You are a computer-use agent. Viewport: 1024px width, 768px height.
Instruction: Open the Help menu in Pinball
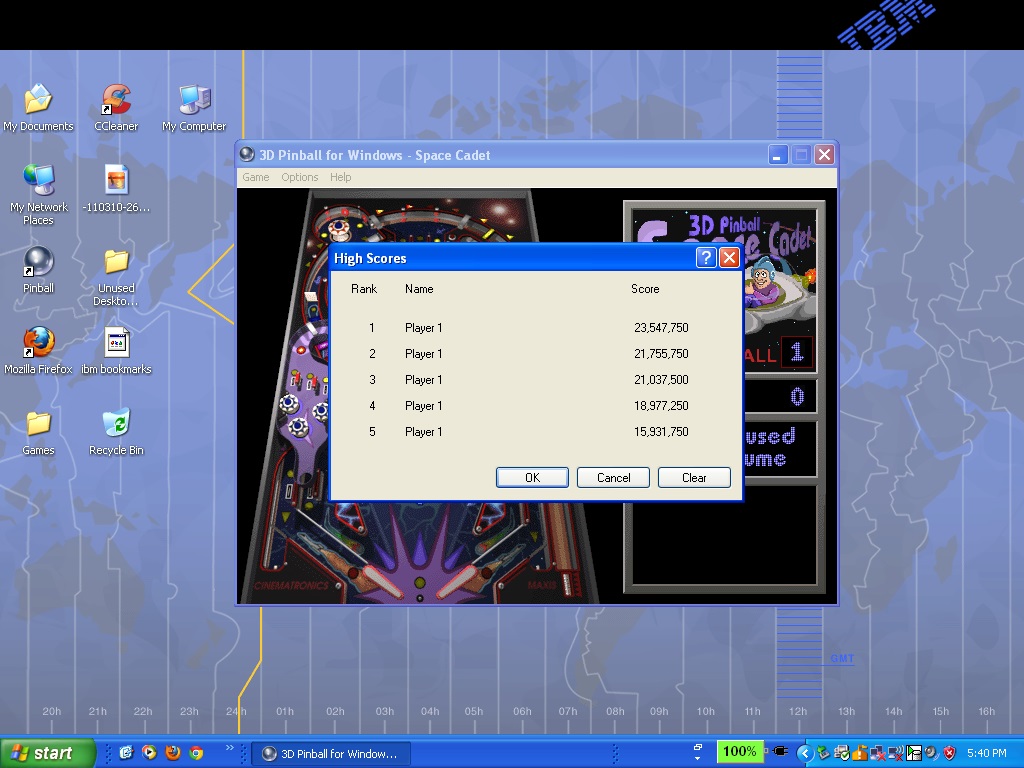click(341, 177)
